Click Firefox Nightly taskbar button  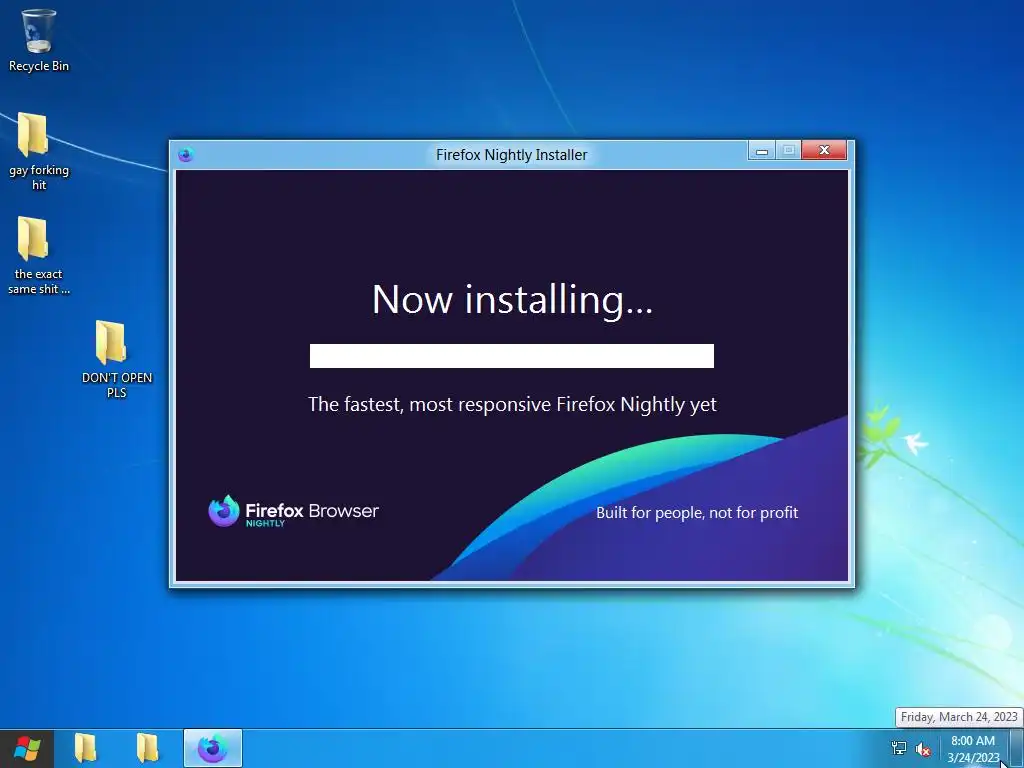(x=213, y=748)
